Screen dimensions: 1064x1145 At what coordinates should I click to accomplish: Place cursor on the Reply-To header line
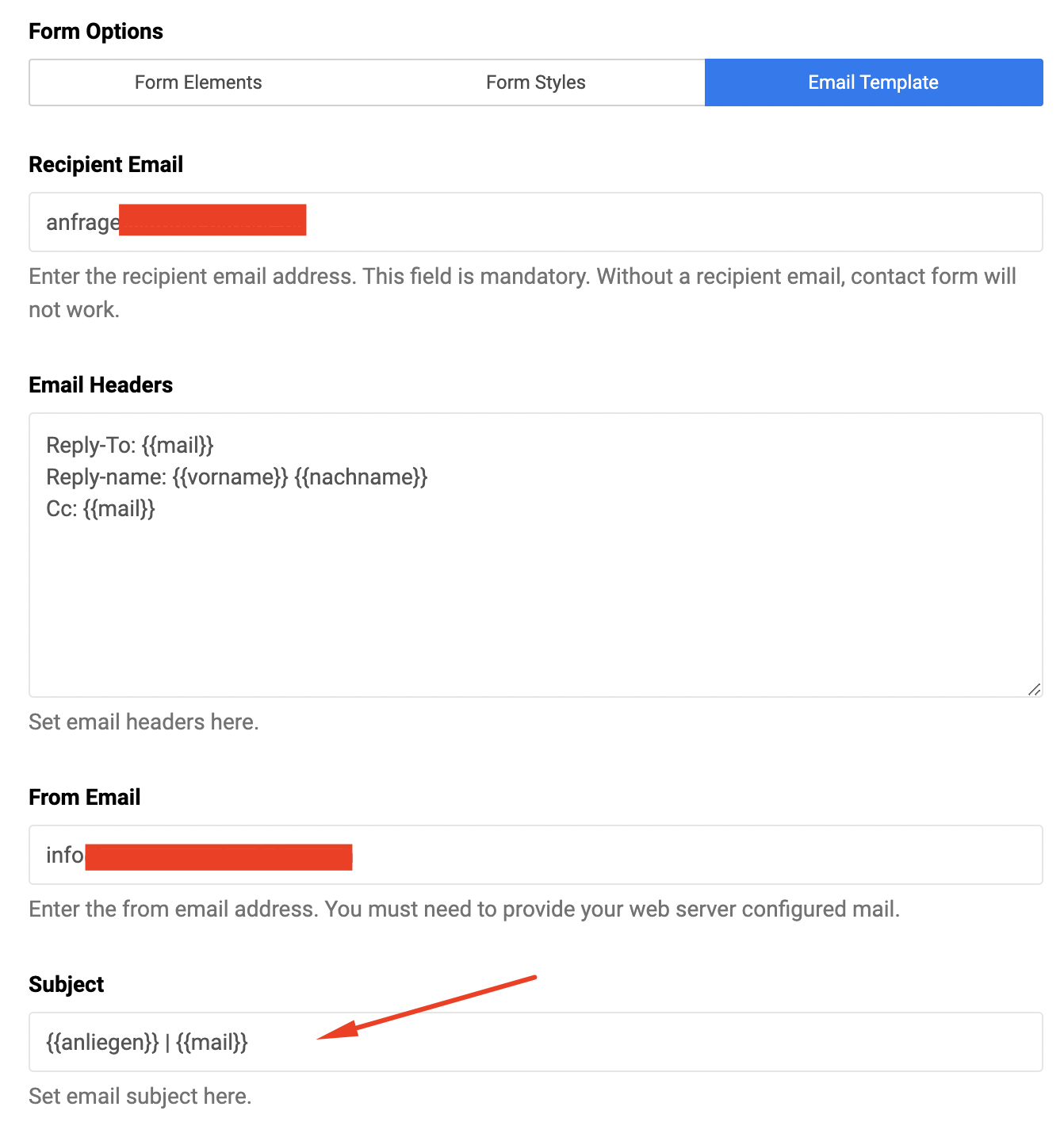tap(130, 446)
